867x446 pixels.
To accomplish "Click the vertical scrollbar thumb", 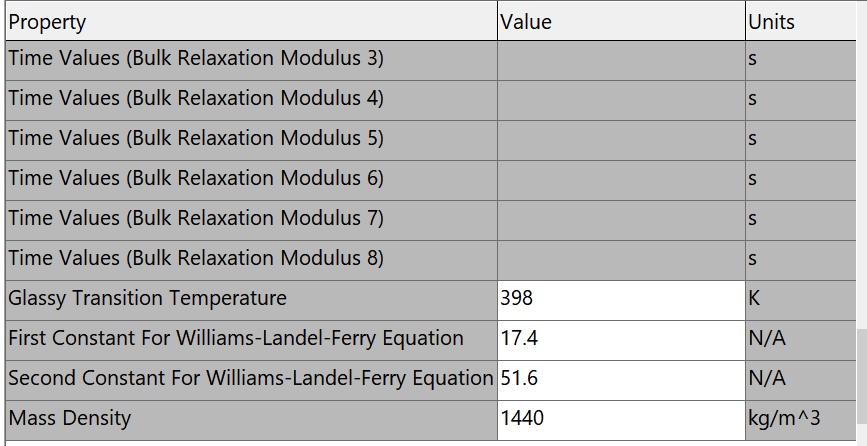I will [x=861, y=385].
